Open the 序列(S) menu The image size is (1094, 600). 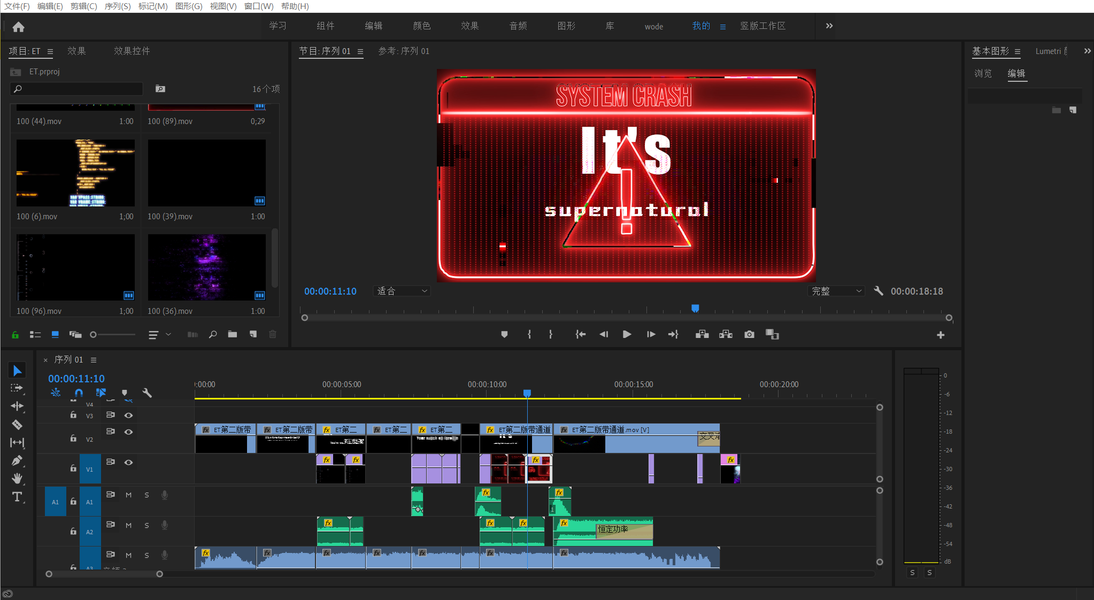[x=117, y=6]
